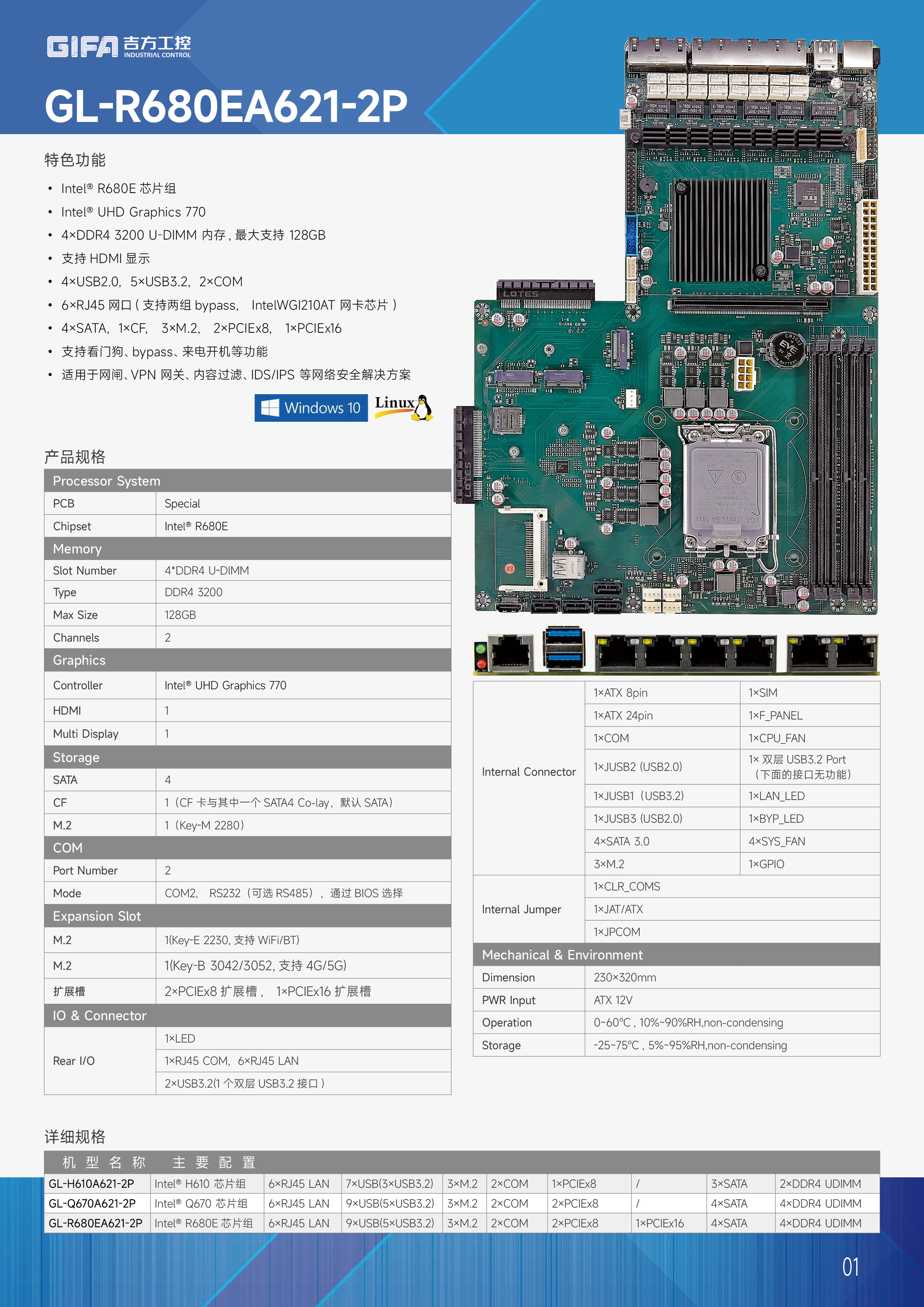Image resolution: width=924 pixels, height=1307 pixels.
Task: Click the Intel R680E chipset value cell
Action: point(196,526)
